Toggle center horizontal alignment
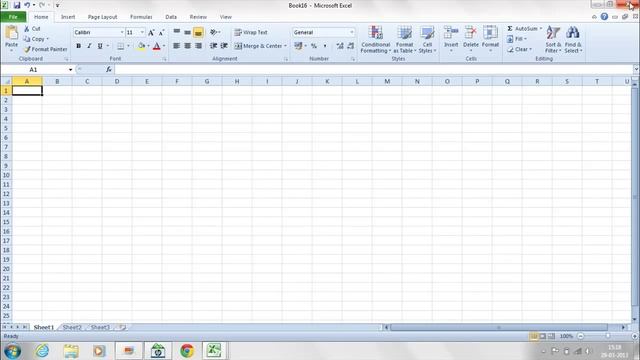 click(x=187, y=46)
